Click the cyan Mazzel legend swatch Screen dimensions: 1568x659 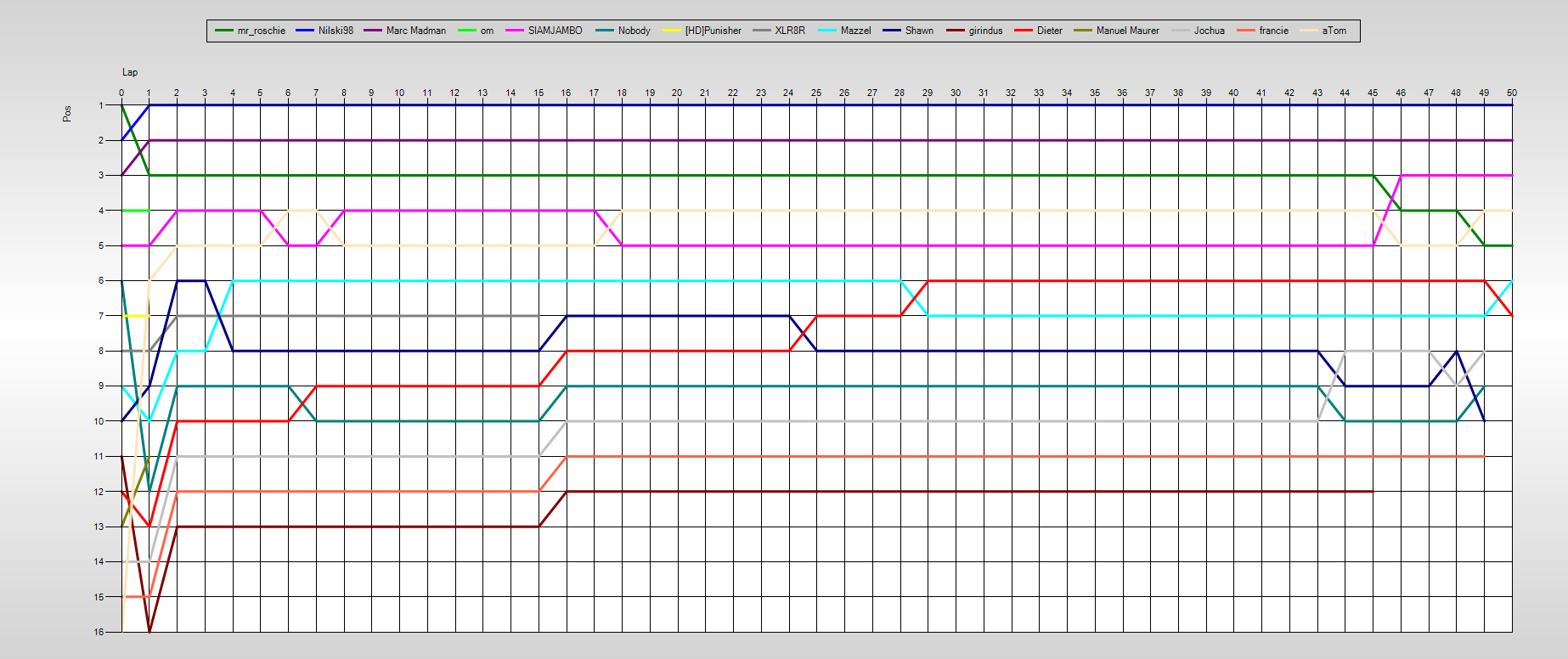(x=827, y=31)
